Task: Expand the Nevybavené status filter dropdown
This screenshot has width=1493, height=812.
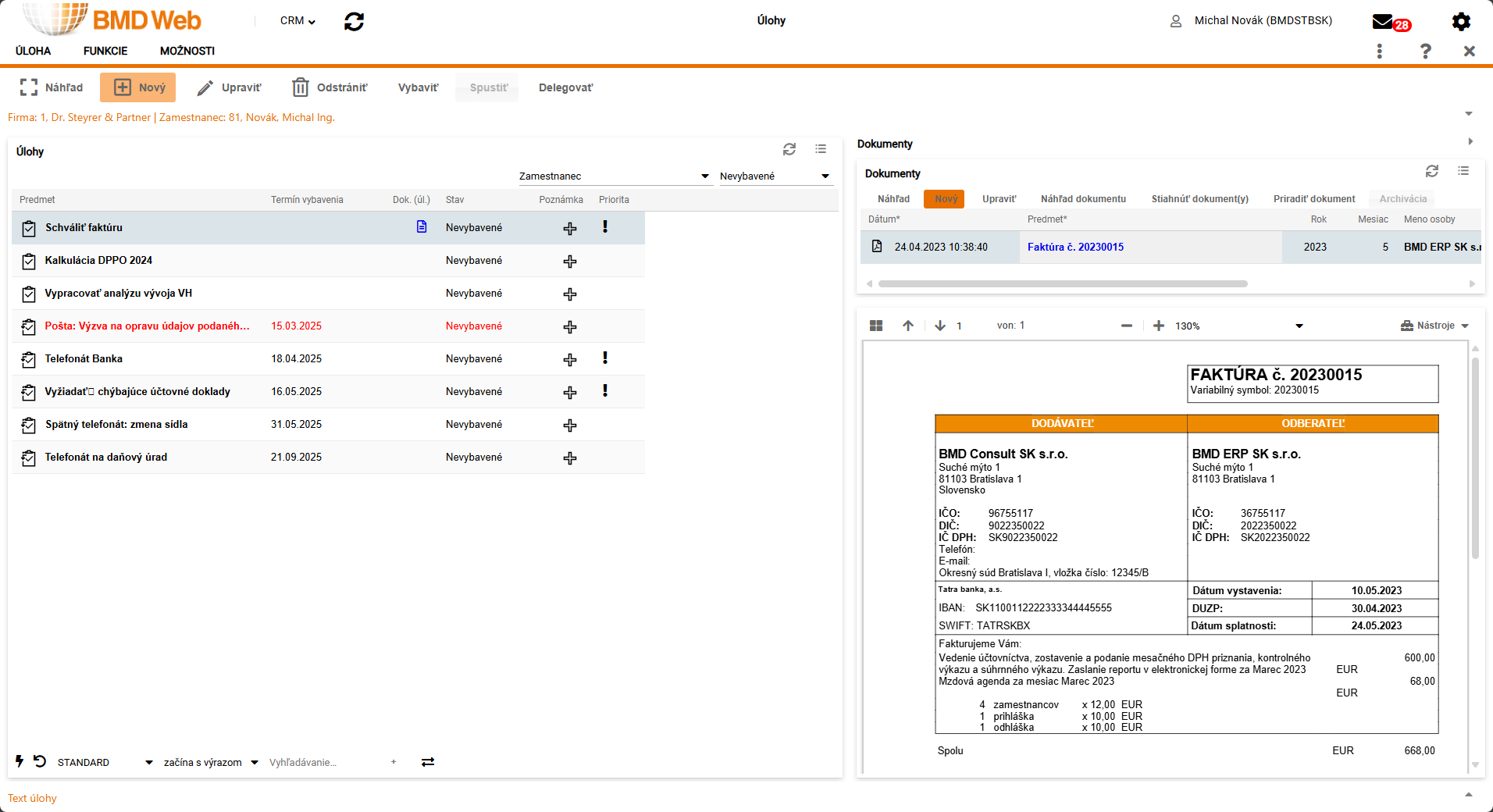Action: point(825,176)
